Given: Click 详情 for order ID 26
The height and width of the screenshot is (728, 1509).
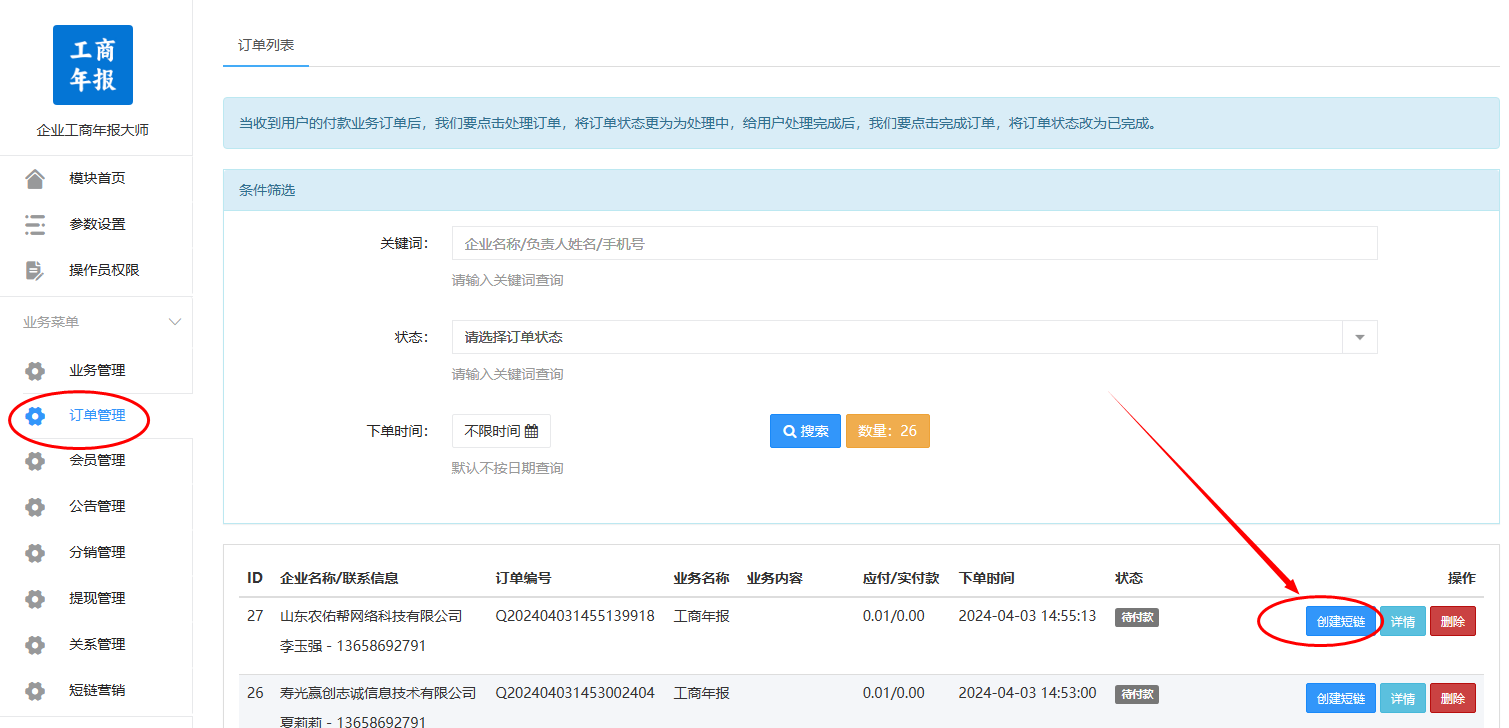Looking at the screenshot, I should pyautogui.click(x=1403, y=698).
